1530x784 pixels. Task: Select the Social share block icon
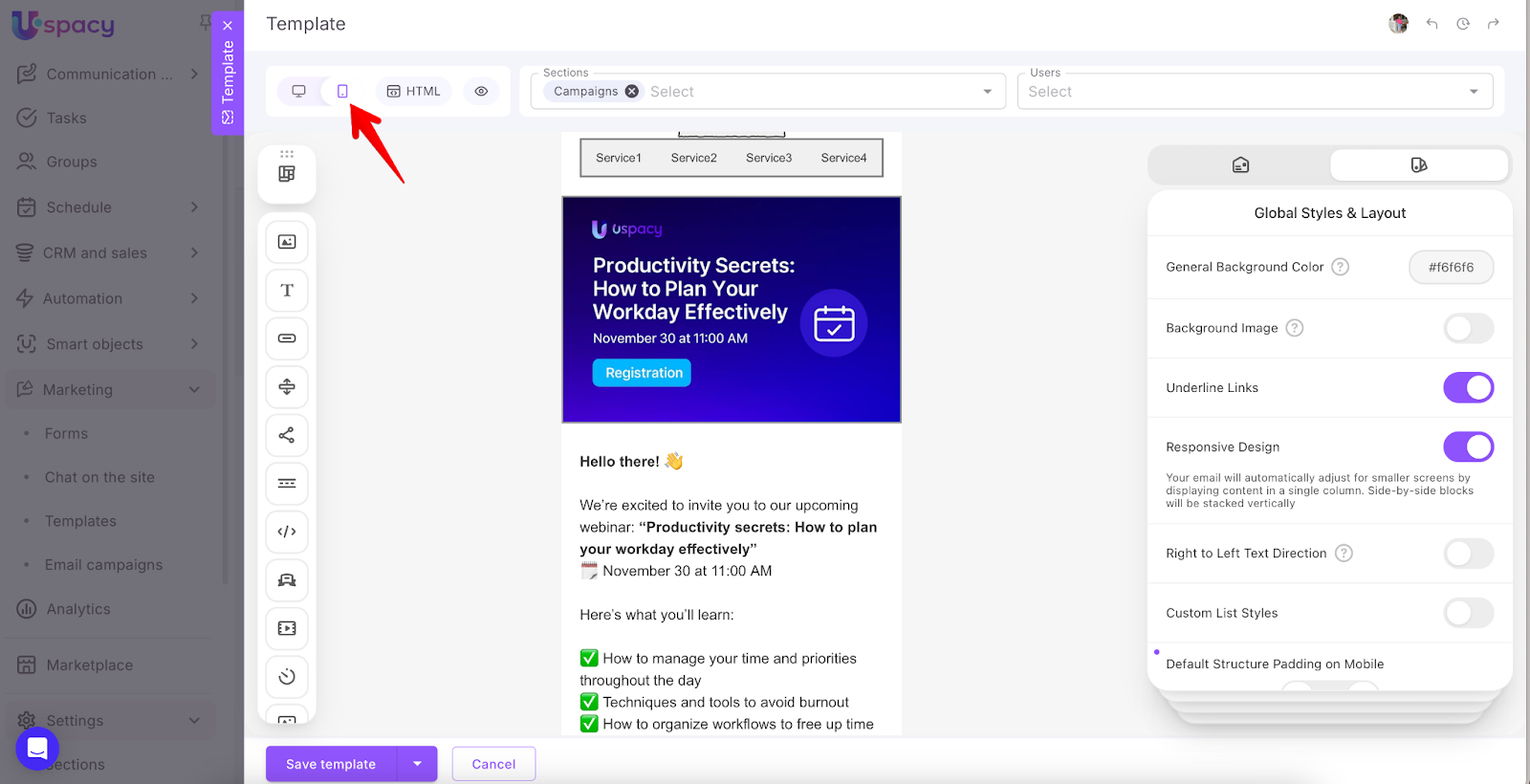[x=287, y=435]
